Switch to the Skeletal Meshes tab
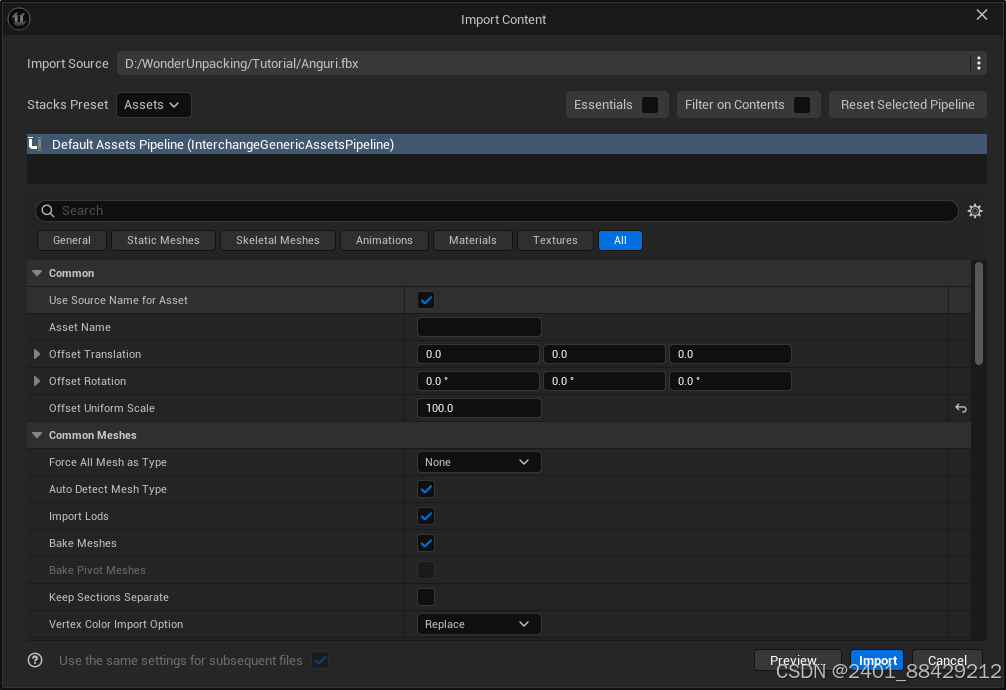The width and height of the screenshot is (1006, 690). pyautogui.click(x=278, y=240)
